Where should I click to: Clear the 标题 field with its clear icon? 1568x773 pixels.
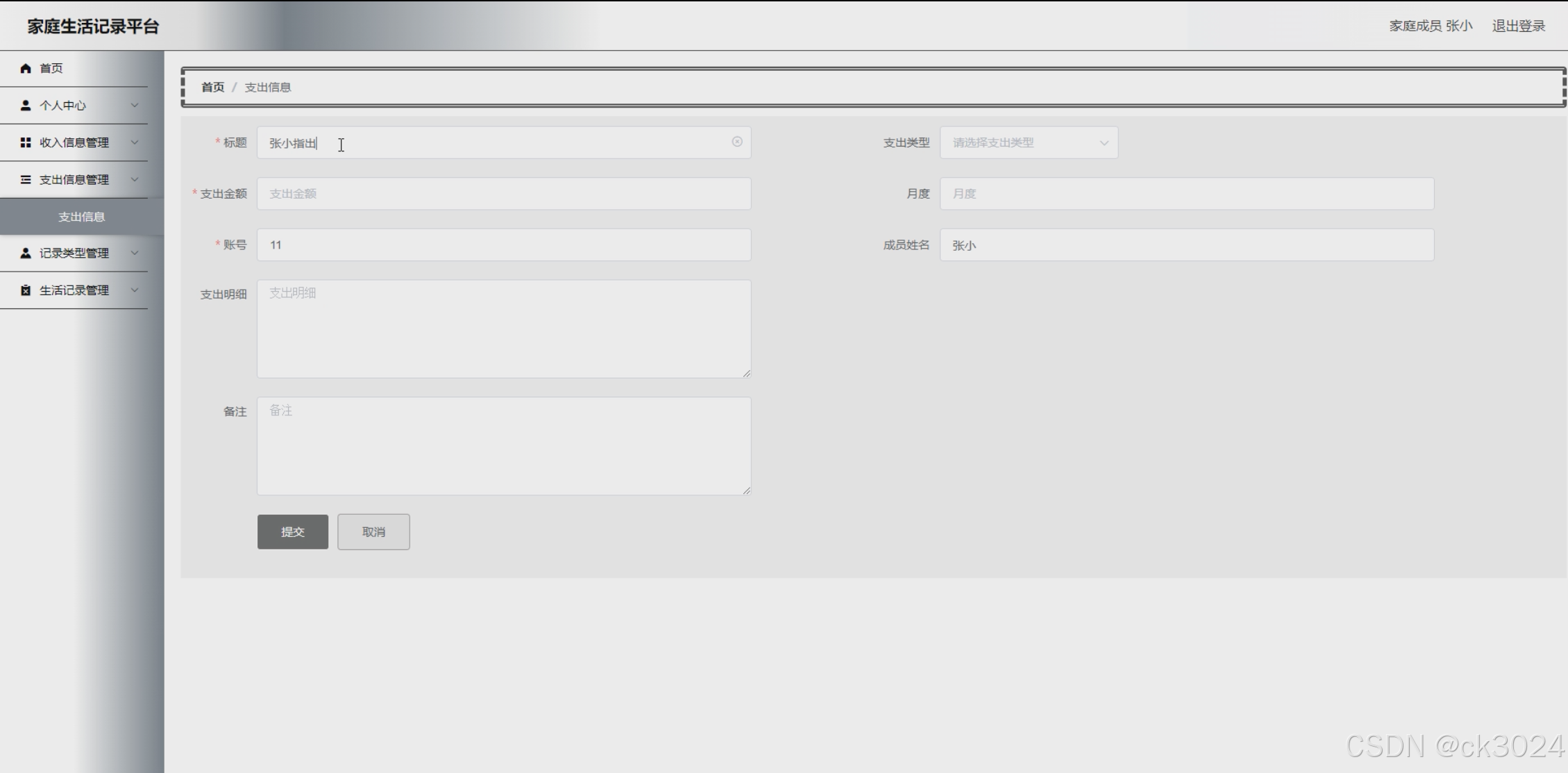click(737, 142)
